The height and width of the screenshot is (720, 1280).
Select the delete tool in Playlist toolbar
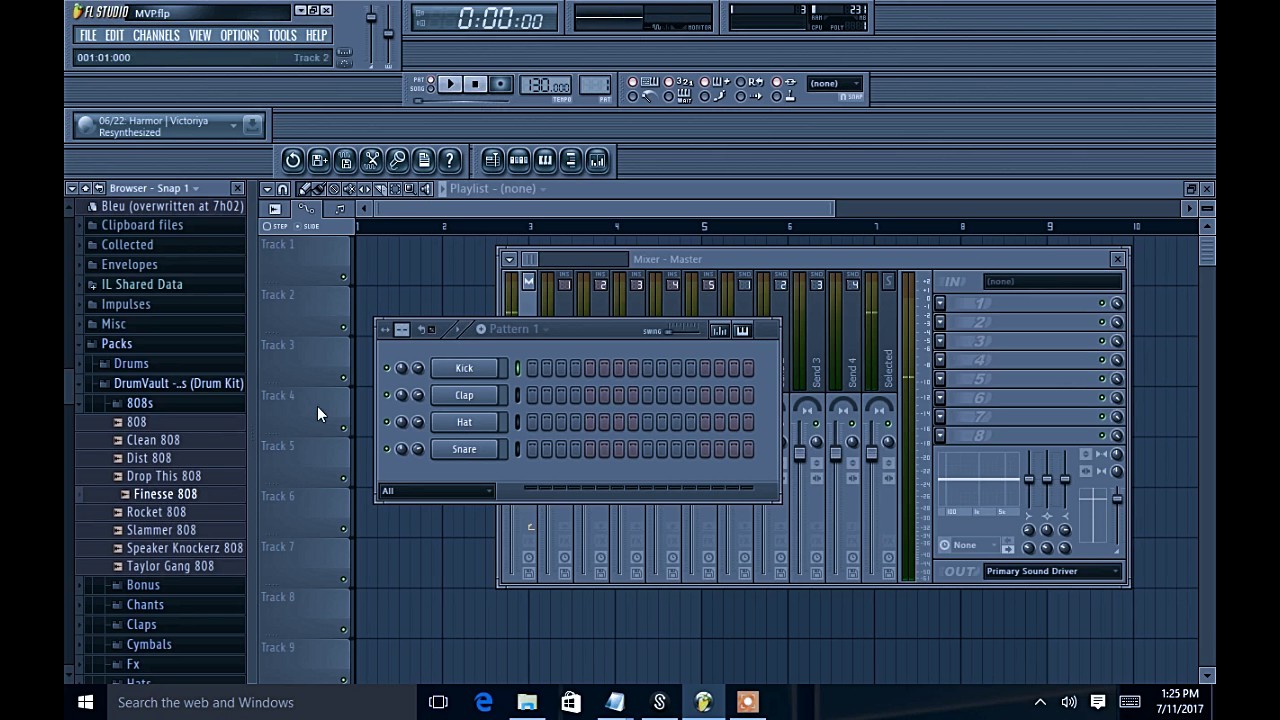[x=334, y=189]
